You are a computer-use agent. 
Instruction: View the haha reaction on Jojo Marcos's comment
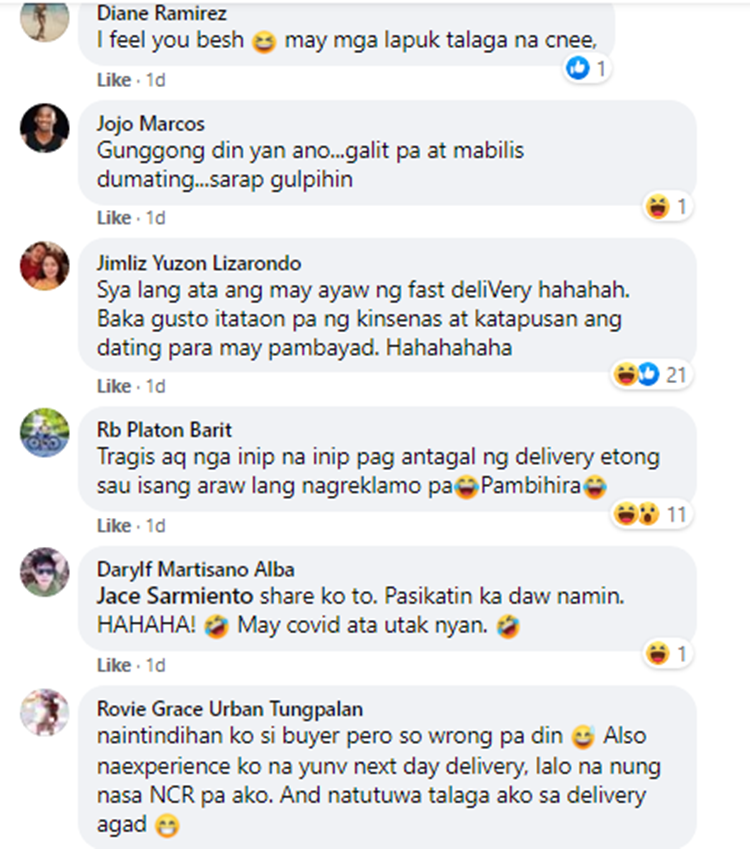[x=667, y=207]
